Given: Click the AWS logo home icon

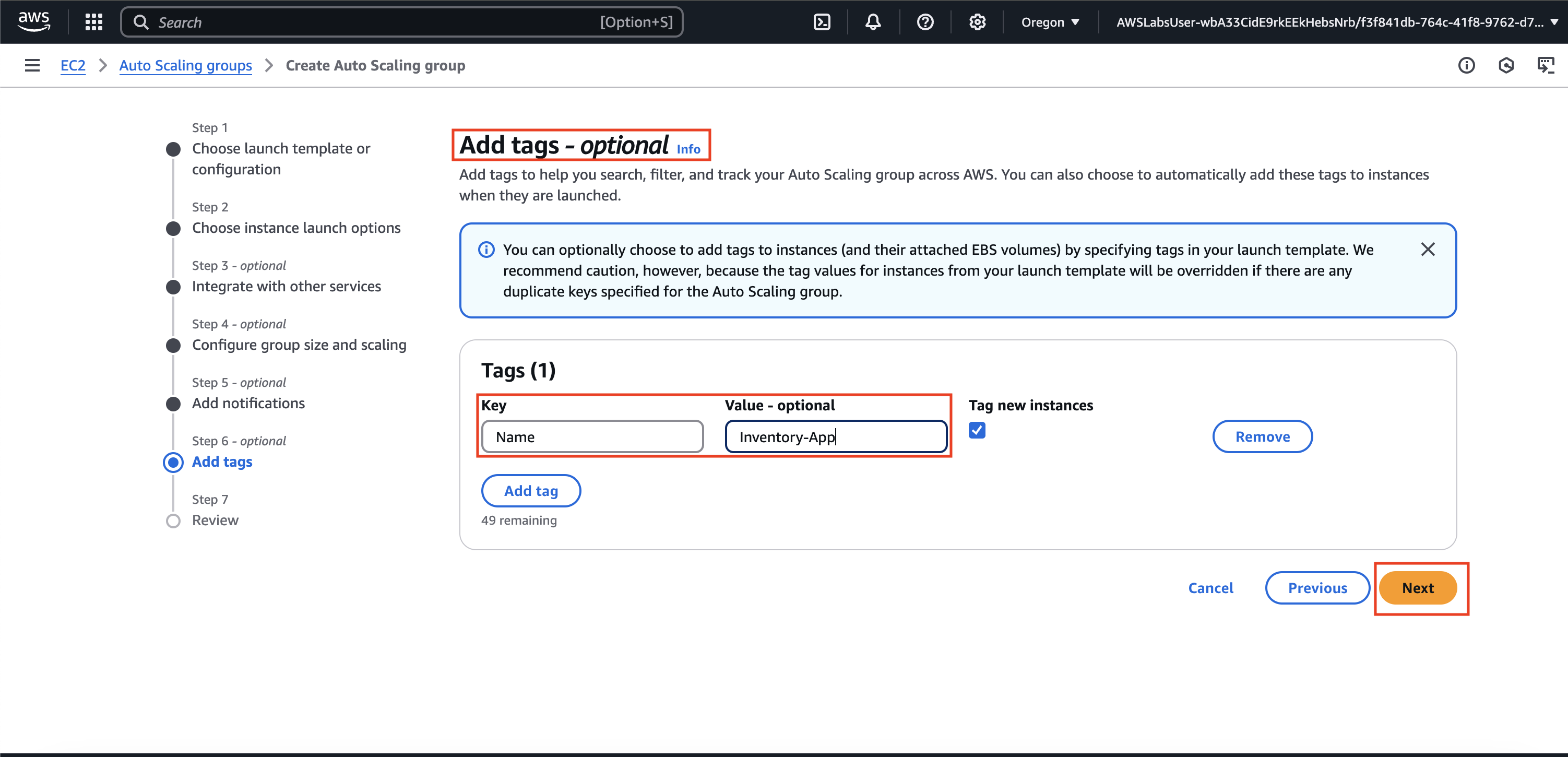Looking at the screenshot, I should point(33,21).
